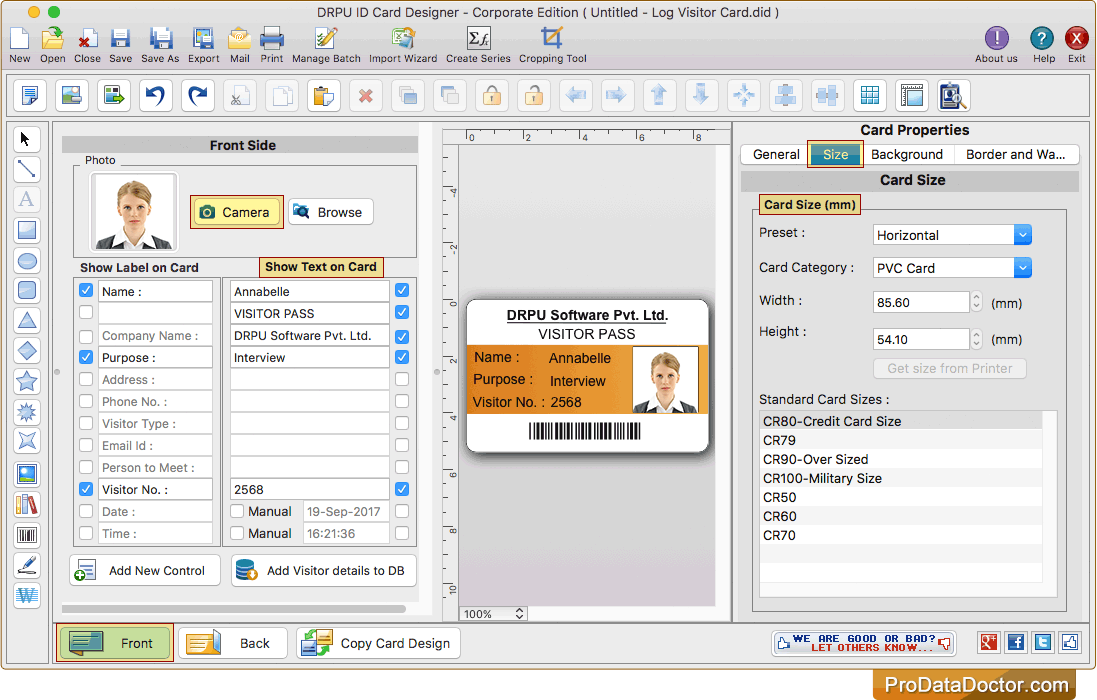Toggle the grid view icon

click(870, 95)
